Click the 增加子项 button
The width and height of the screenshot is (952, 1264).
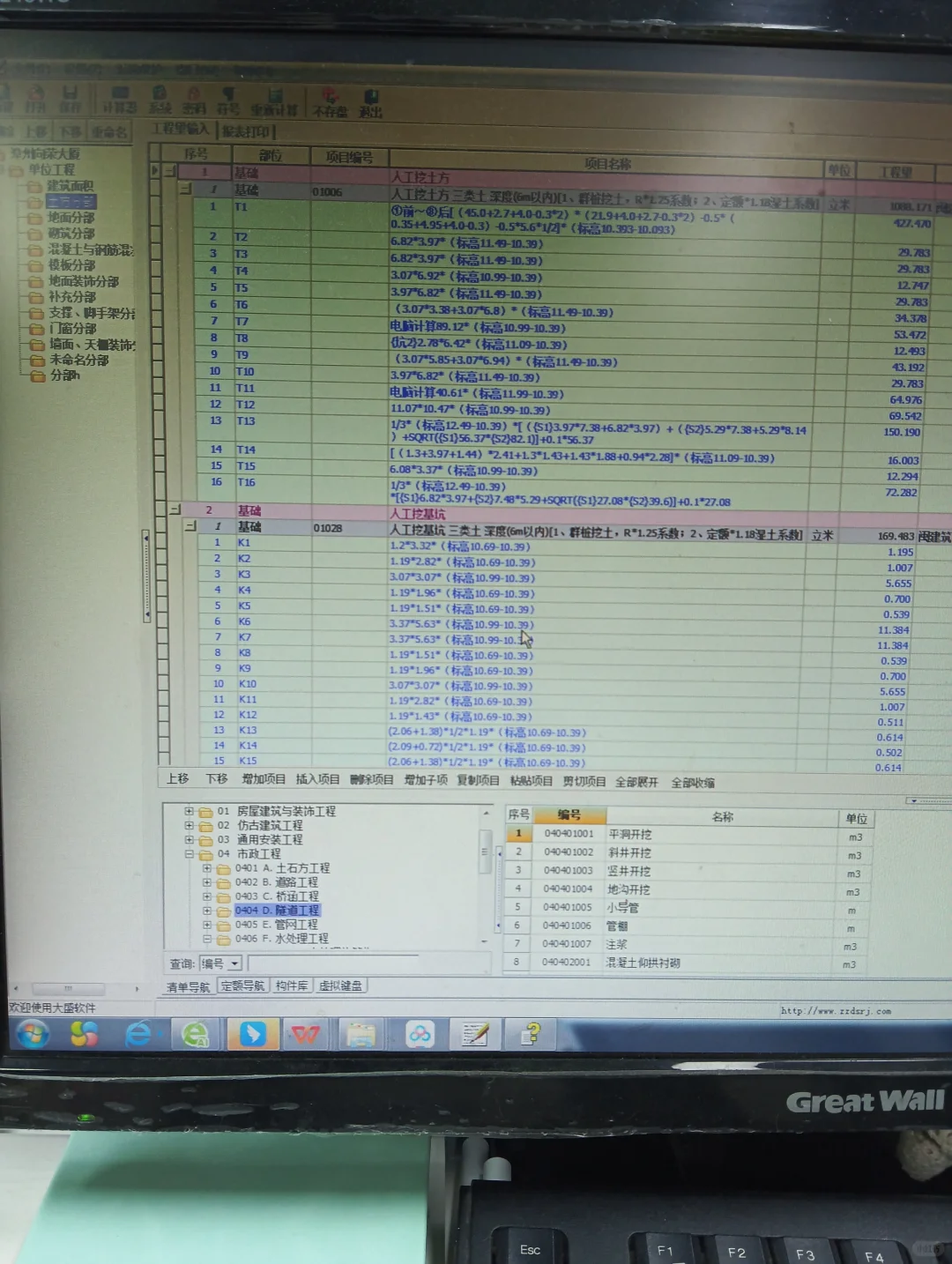pyautogui.click(x=426, y=780)
